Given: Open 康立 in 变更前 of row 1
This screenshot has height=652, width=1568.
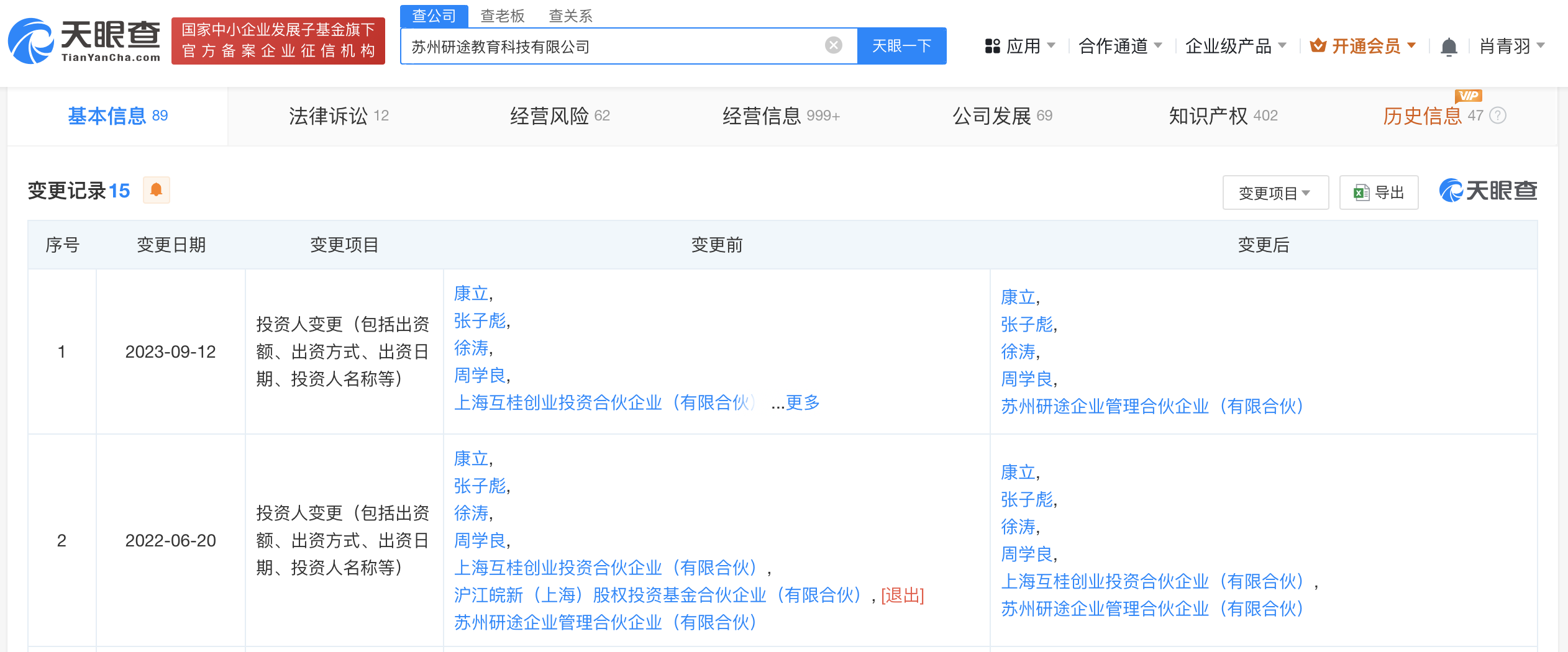Looking at the screenshot, I should [471, 293].
